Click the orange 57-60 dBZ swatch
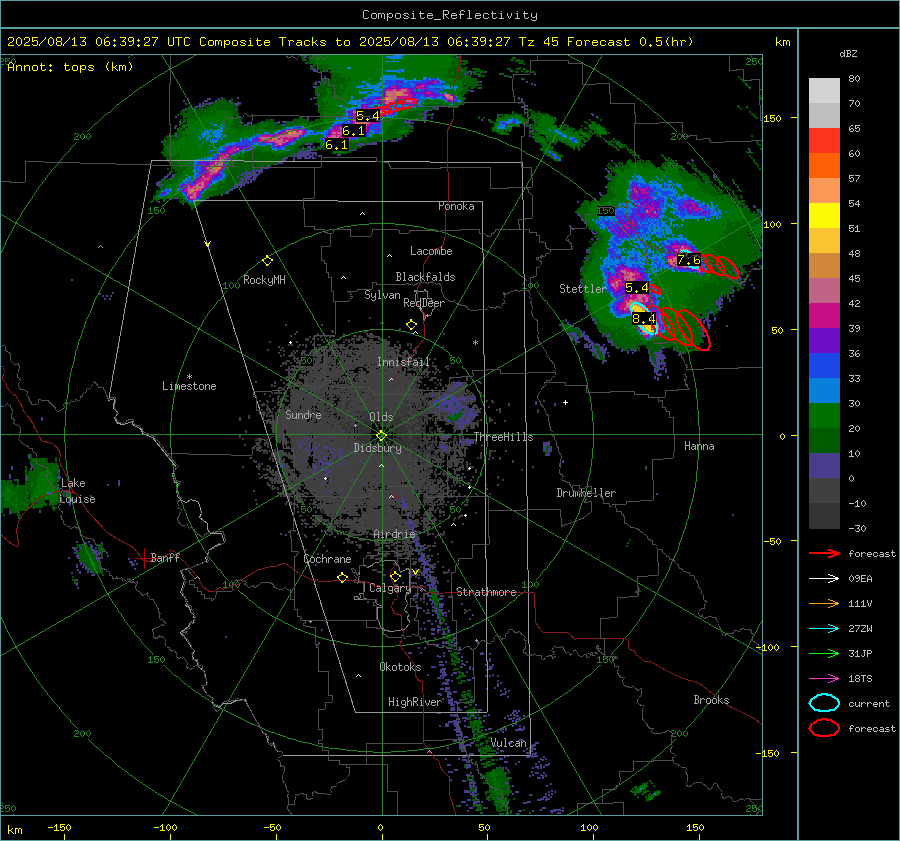The height and width of the screenshot is (841, 900). click(824, 166)
